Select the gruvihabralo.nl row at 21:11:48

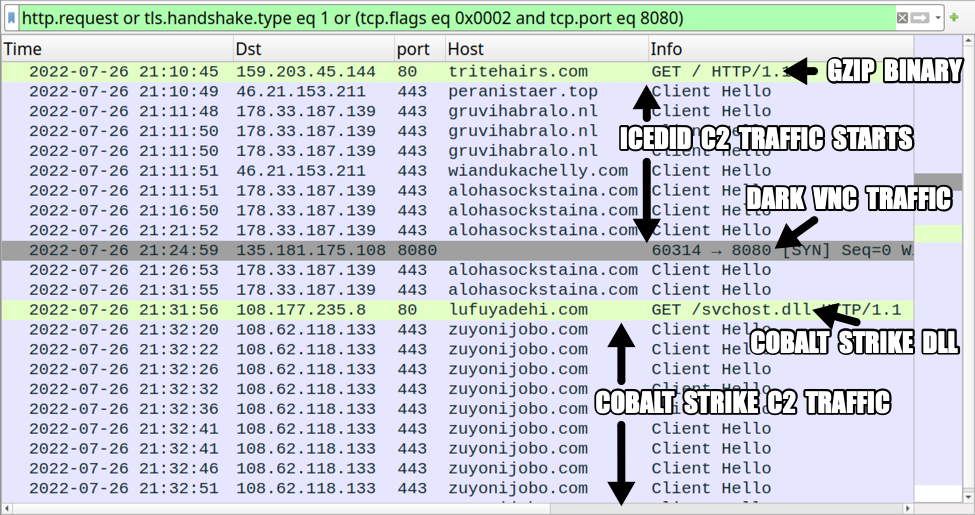(x=457, y=111)
